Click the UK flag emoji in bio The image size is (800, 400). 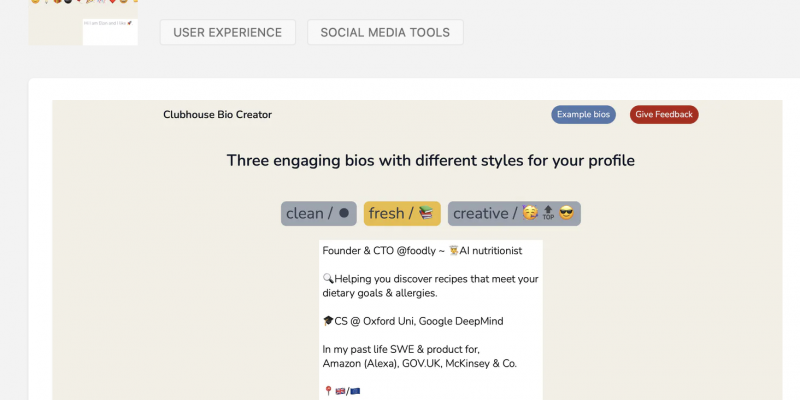point(341,391)
